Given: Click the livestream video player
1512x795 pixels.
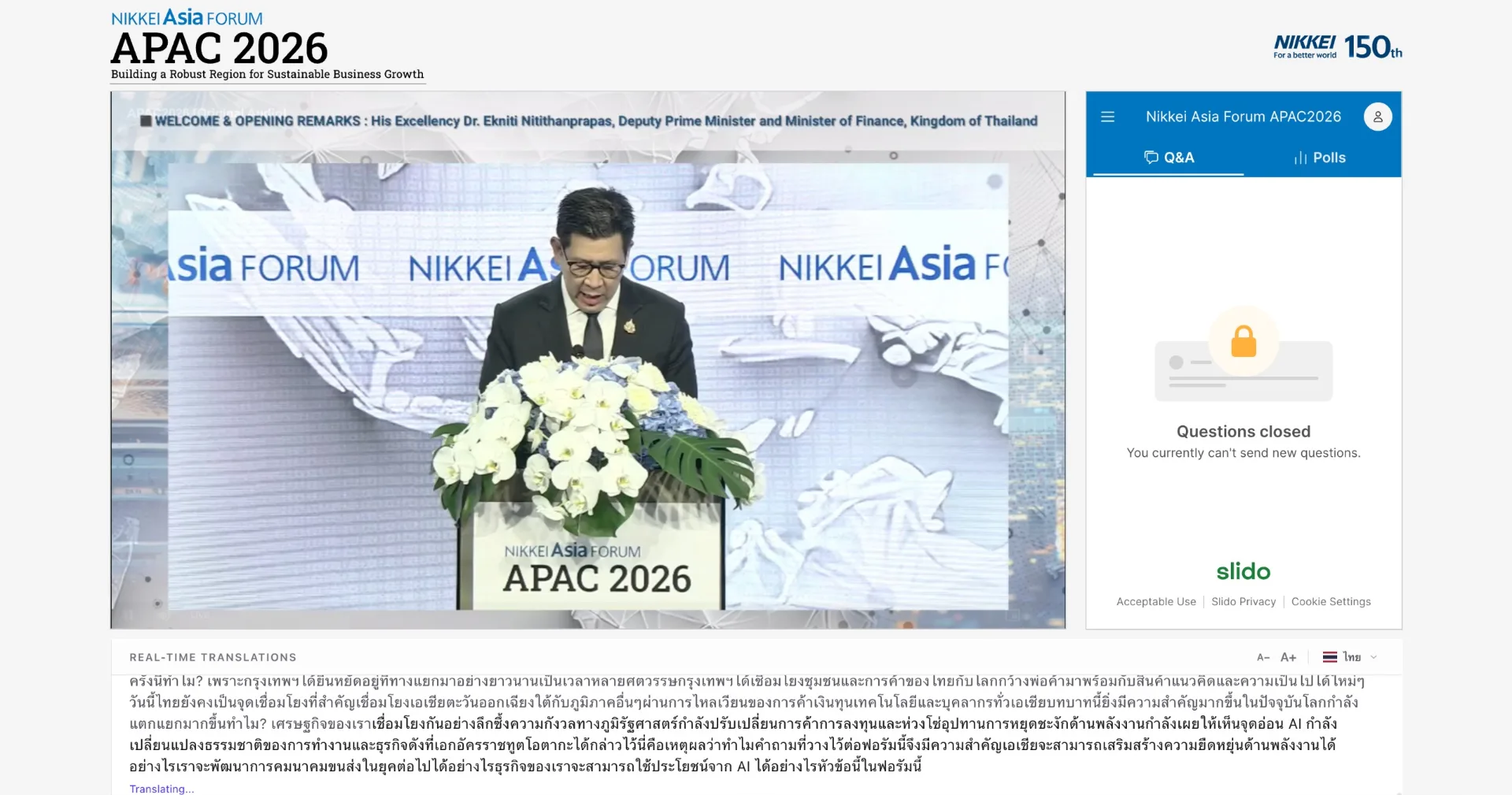Looking at the screenshot, I should [x=588, y=360].
